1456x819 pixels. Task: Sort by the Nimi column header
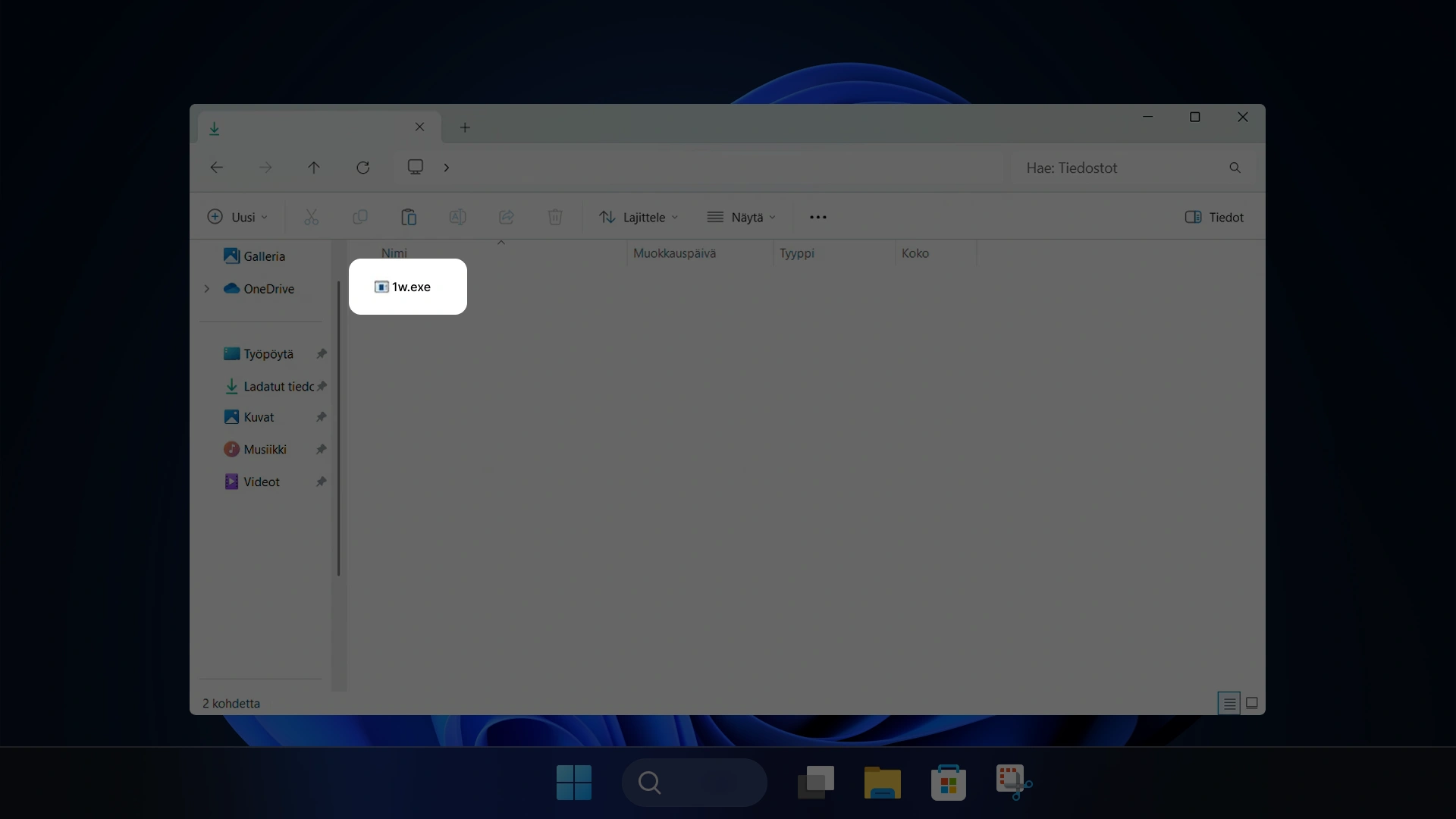(x=394, y=253)
